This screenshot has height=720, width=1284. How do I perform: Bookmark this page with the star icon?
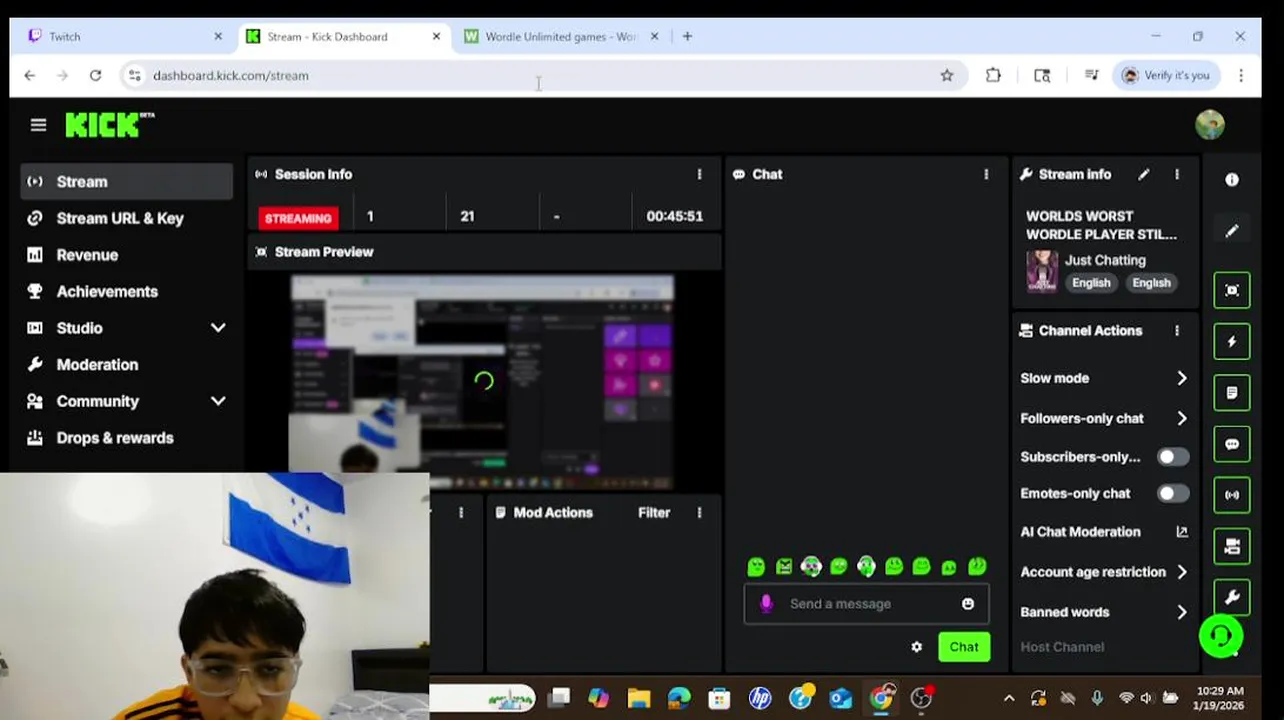947,75
